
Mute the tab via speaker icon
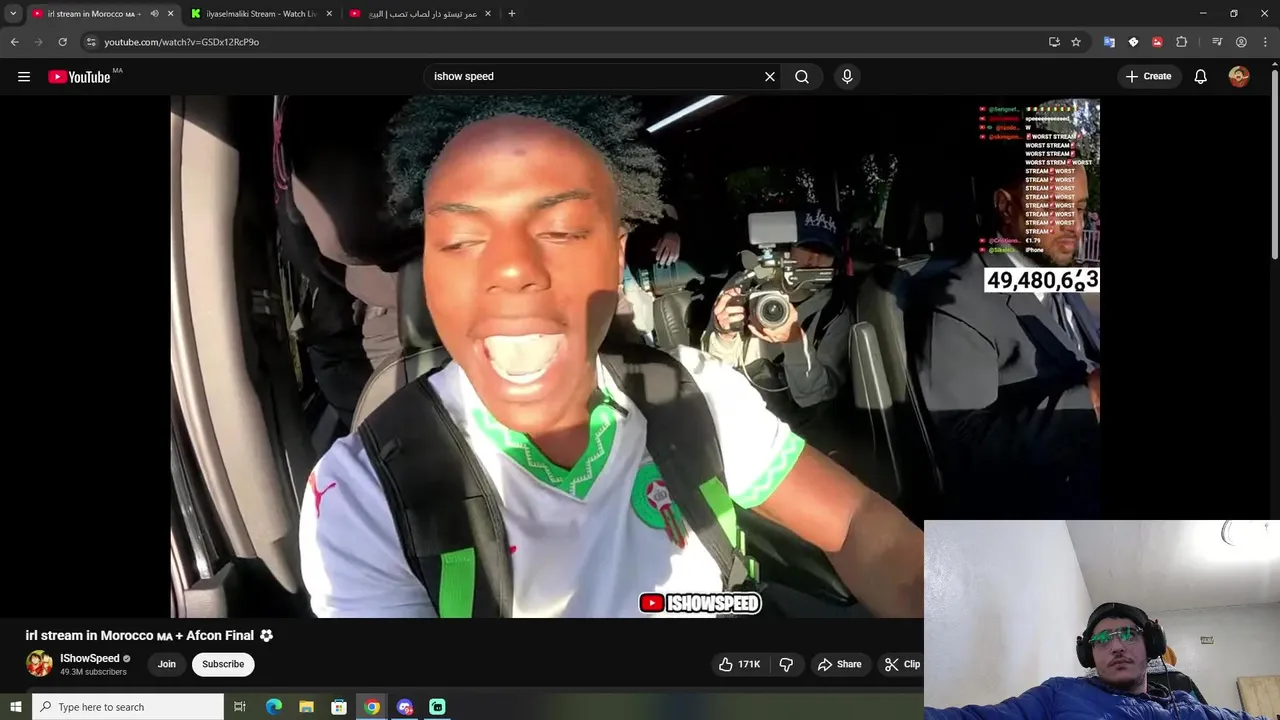[154, 13]
